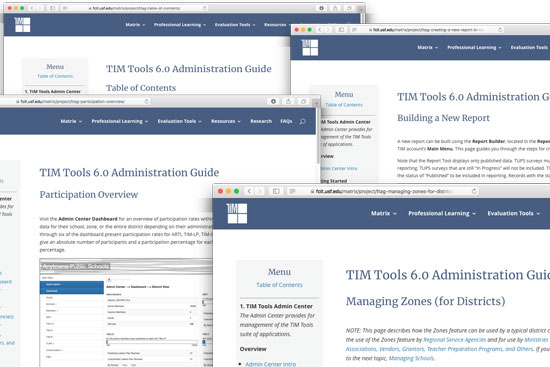The width and height of the screenshot is (550, 367).
Task: Expand the Matrix dropdown in front window
Action: click(x=384, y=213)
